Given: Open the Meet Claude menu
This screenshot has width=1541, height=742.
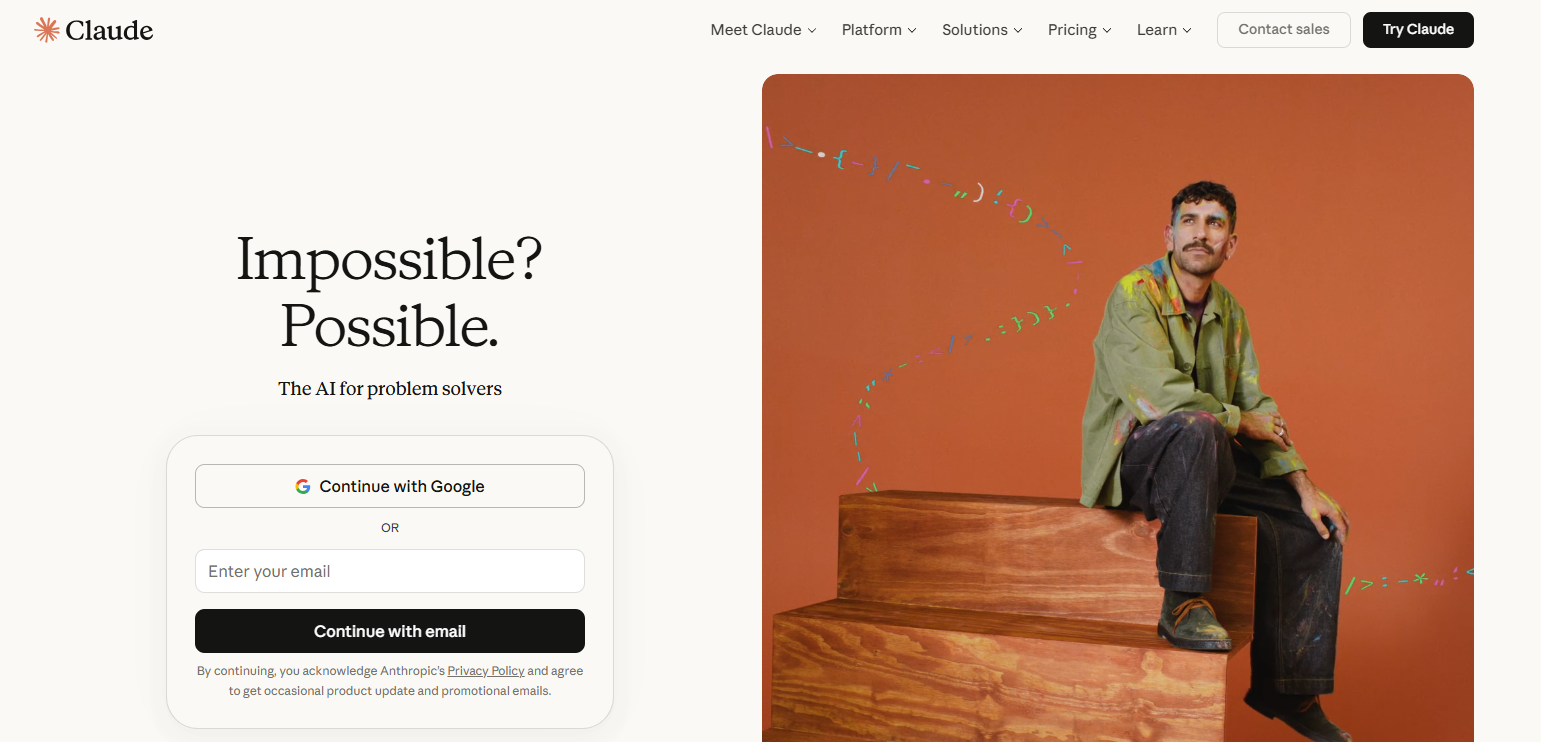Looking at the screenshot, I should [x=756, y=30].
